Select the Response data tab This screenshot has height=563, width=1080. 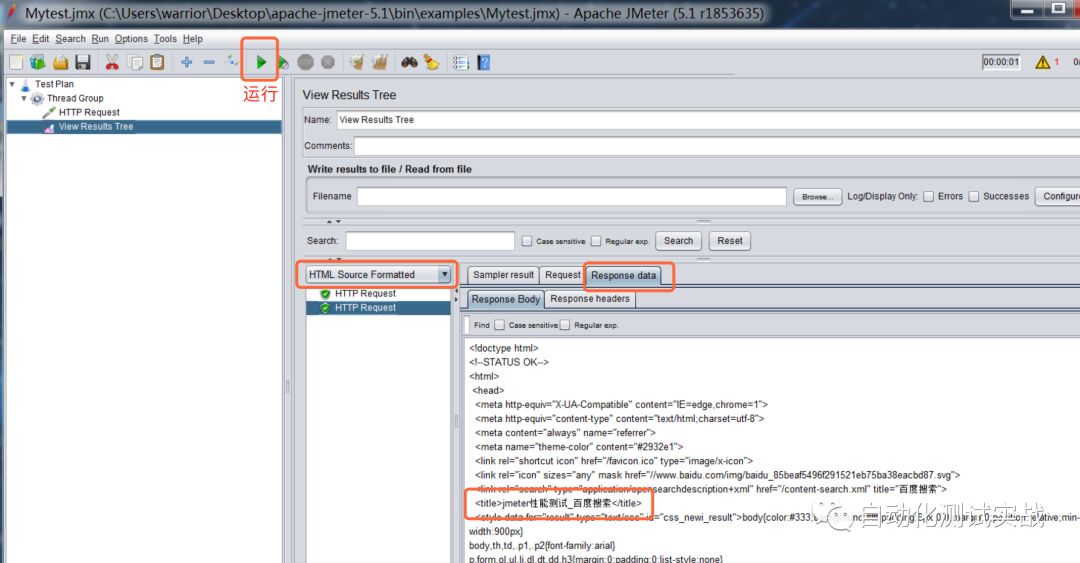click(x=623, y=276)
